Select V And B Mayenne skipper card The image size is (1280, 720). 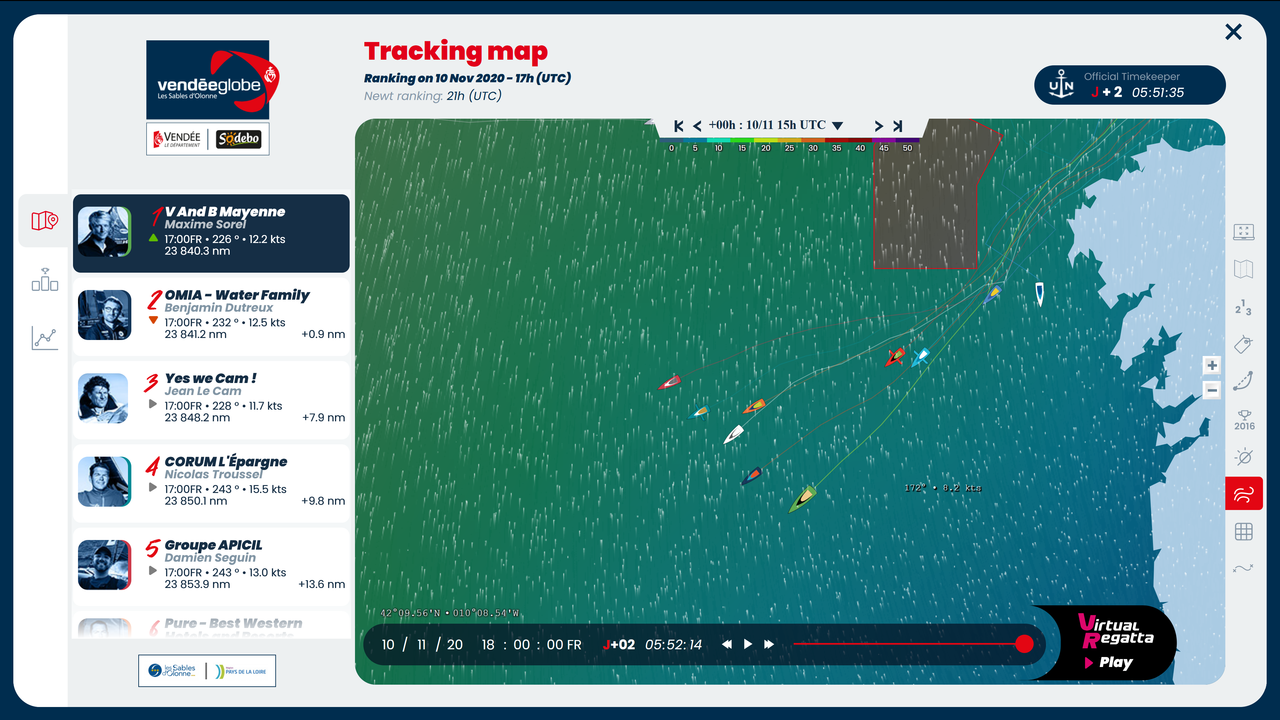tap(211, 233)
